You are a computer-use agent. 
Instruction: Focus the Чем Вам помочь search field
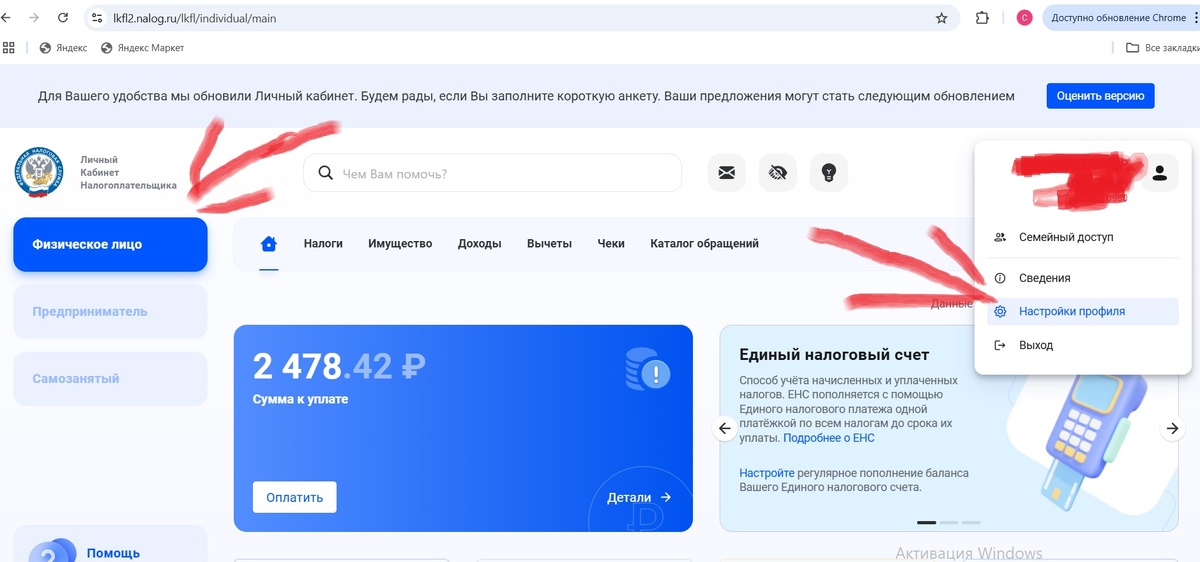click(492, 173)
